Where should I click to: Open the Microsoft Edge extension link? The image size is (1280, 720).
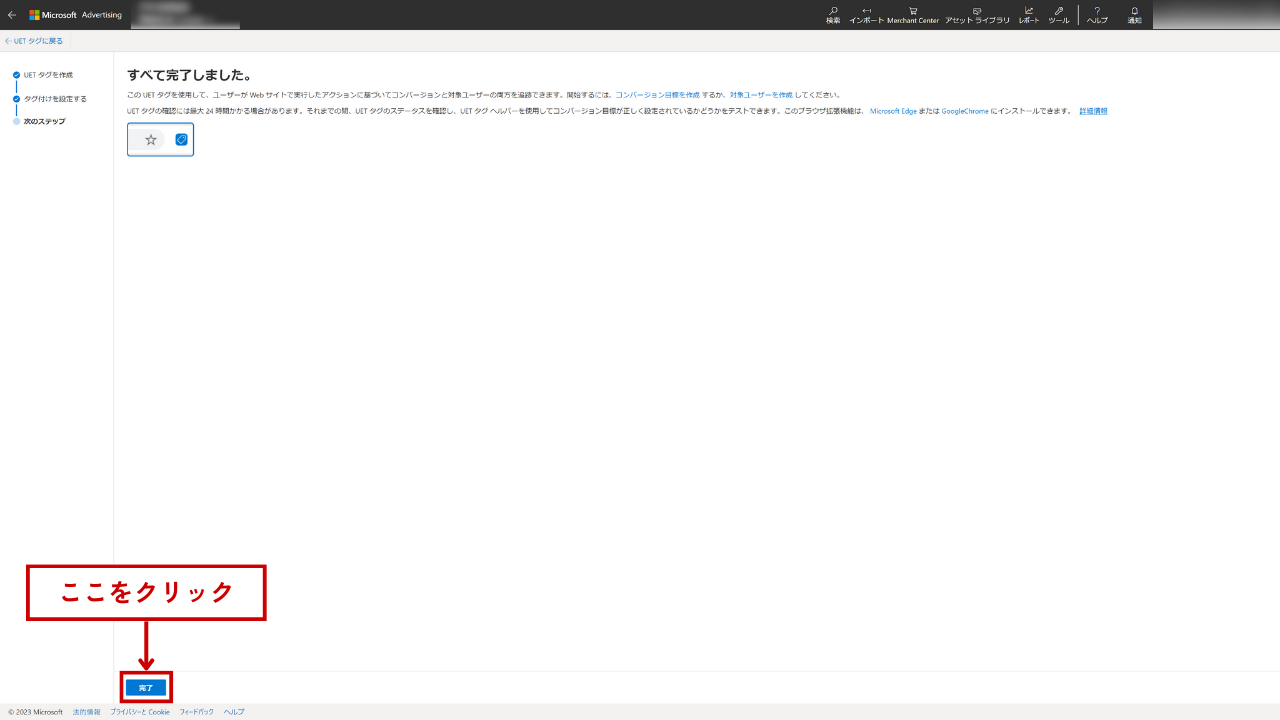click(893, 111)
